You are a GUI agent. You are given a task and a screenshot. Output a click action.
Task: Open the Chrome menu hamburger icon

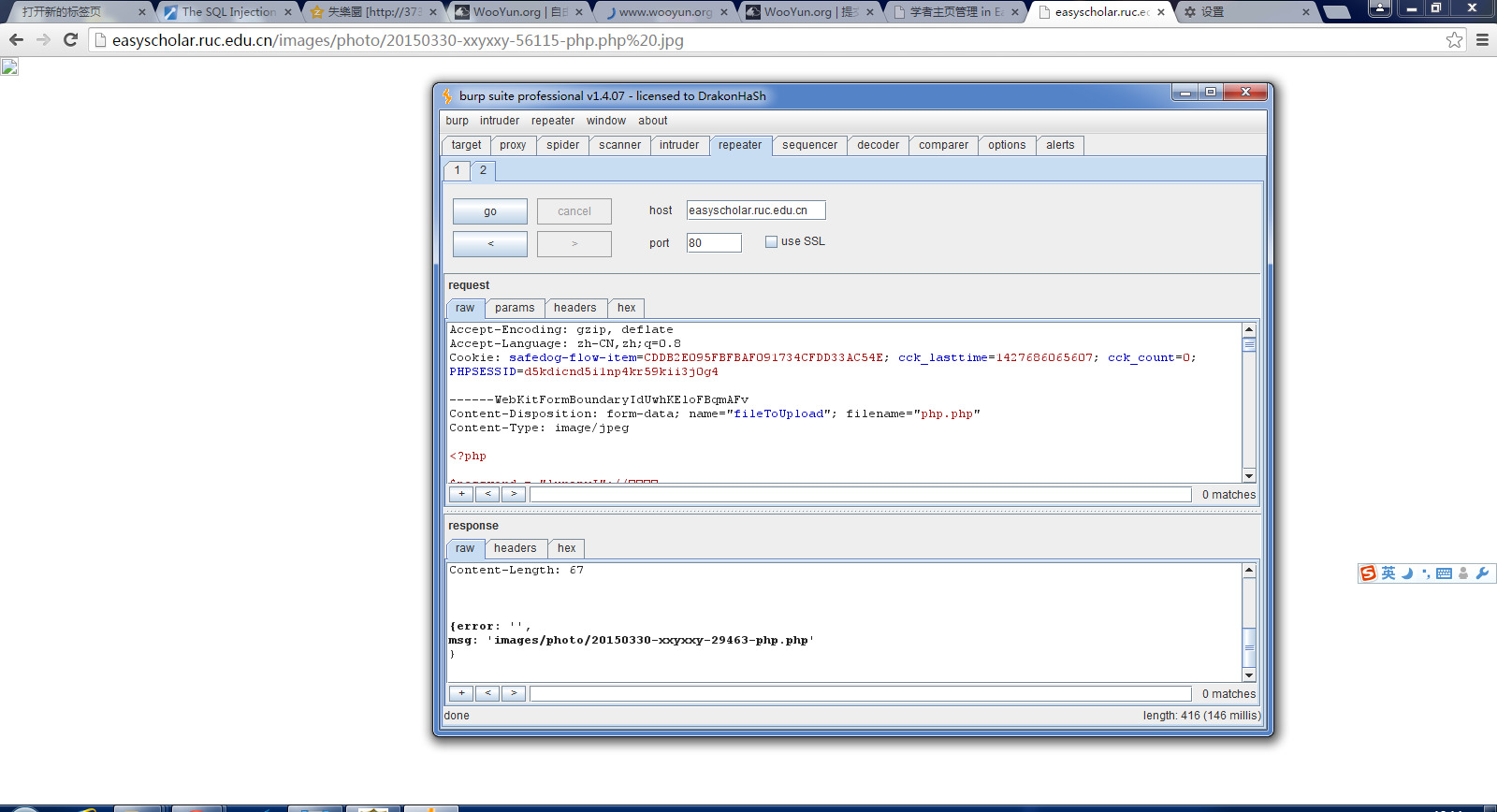(x=1482, y=40)
